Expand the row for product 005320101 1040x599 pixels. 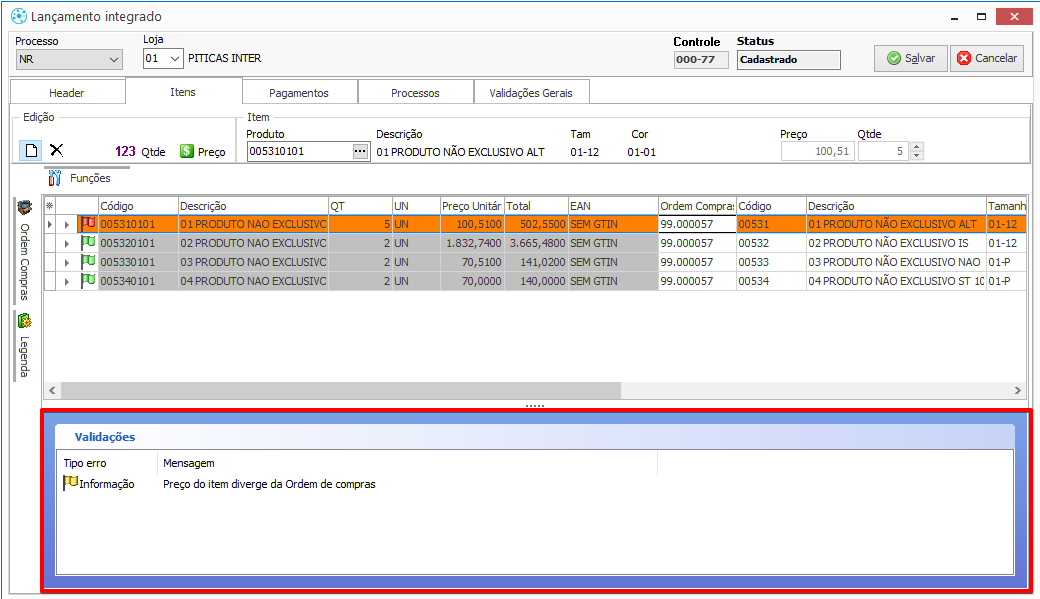pyautogui.click(x=67, y=244)
